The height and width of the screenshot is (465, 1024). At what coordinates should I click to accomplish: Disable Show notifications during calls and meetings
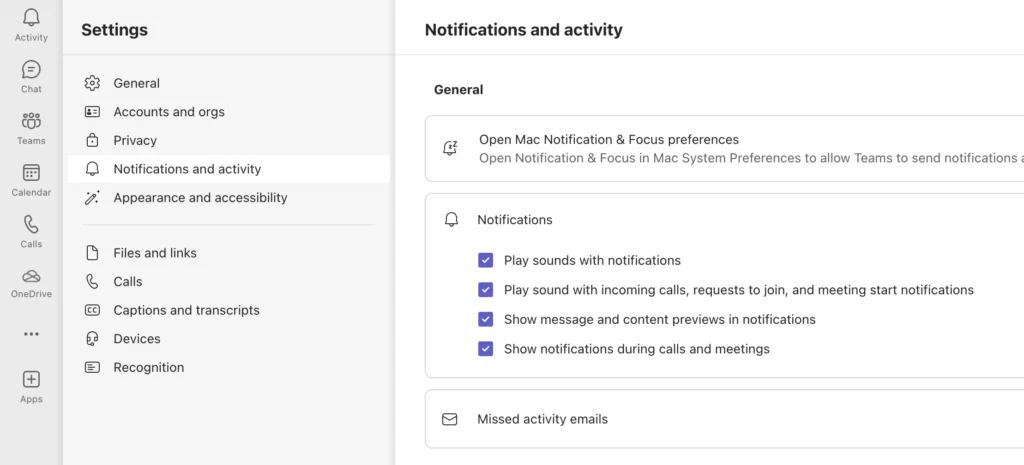point(486,349)
